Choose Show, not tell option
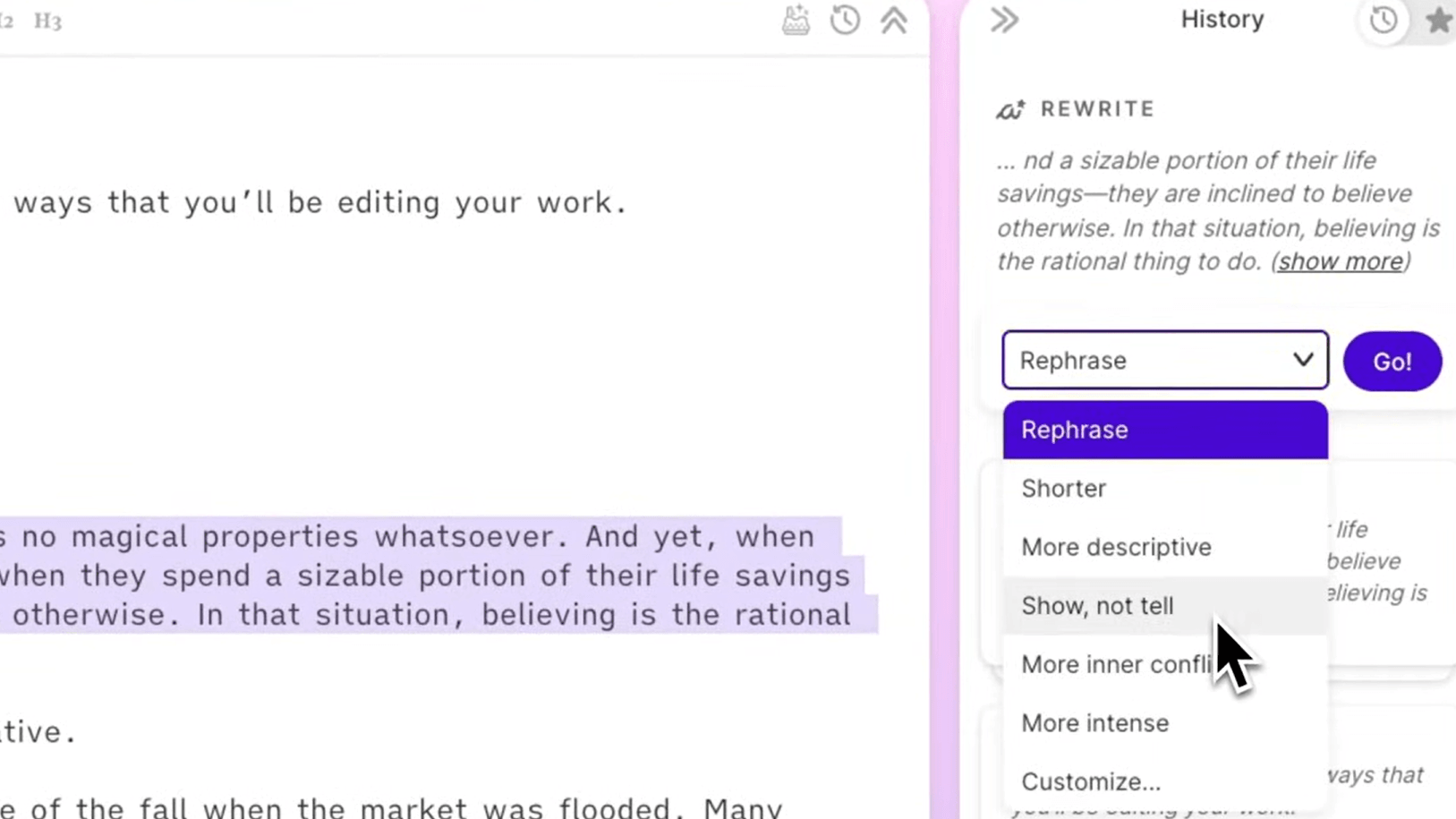 [1165, 606]
